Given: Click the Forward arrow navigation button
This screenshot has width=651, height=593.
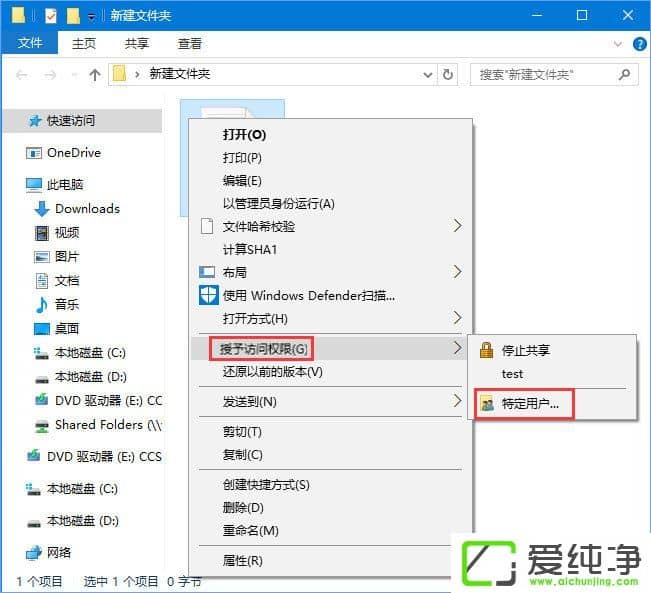Looking at the screenshot, I should tap(50, 75).
